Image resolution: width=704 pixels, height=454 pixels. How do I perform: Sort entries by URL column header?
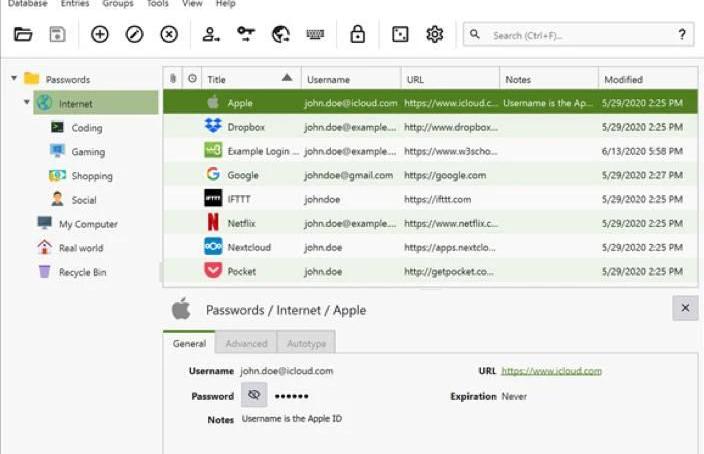pos(450,79)
